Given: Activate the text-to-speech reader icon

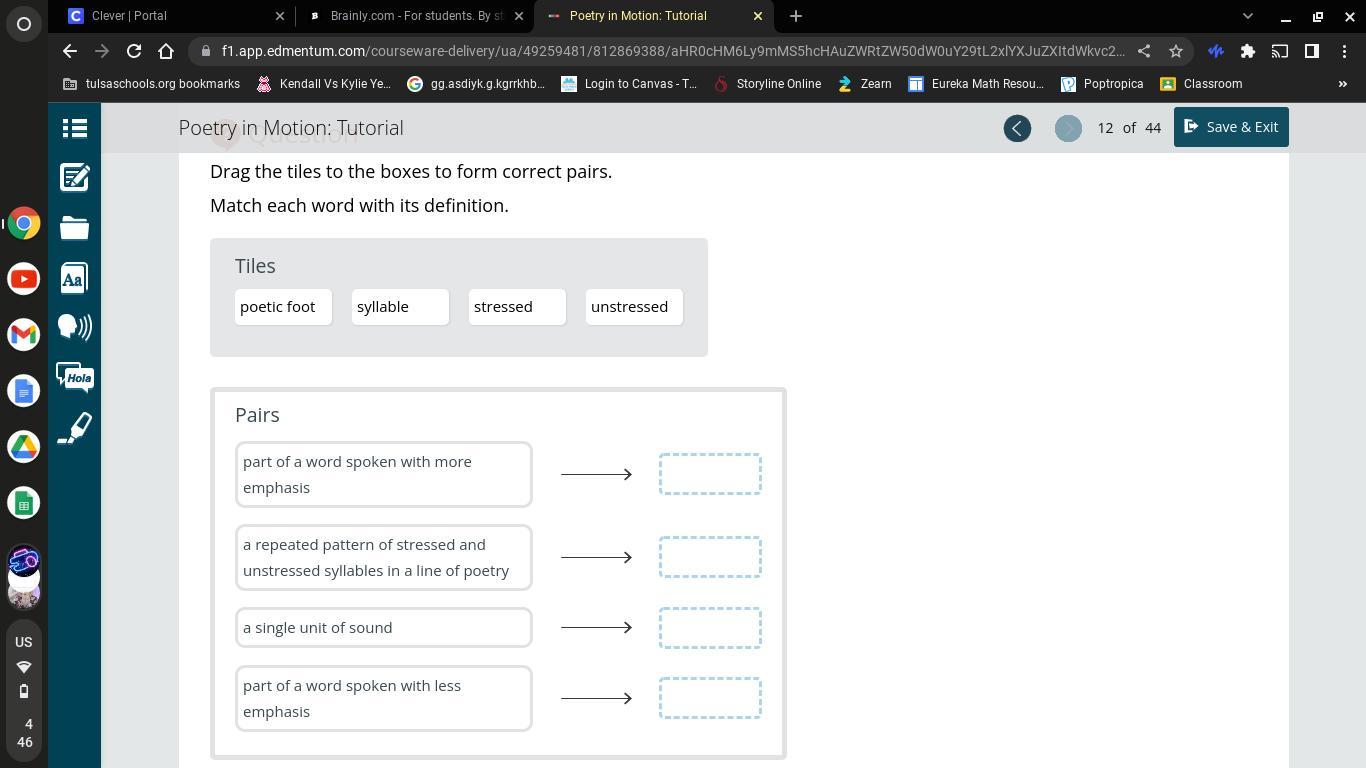Looking at the screenshot, I should click(x=74, y=327).
